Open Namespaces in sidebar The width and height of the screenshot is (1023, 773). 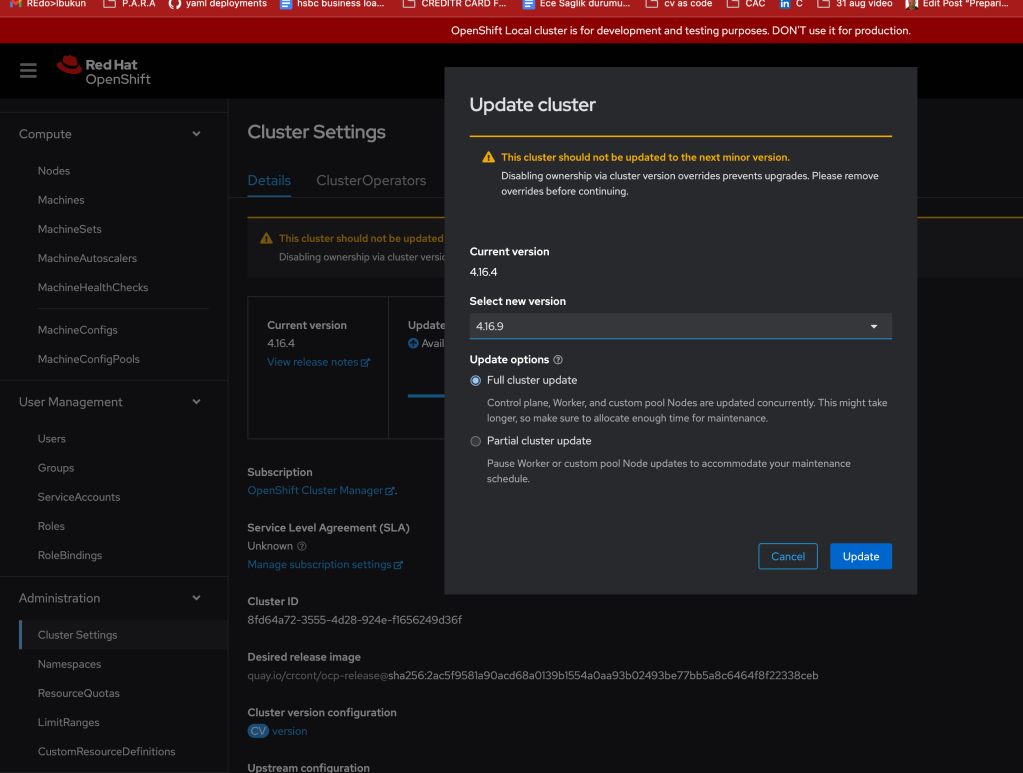[x=69, y=664]
